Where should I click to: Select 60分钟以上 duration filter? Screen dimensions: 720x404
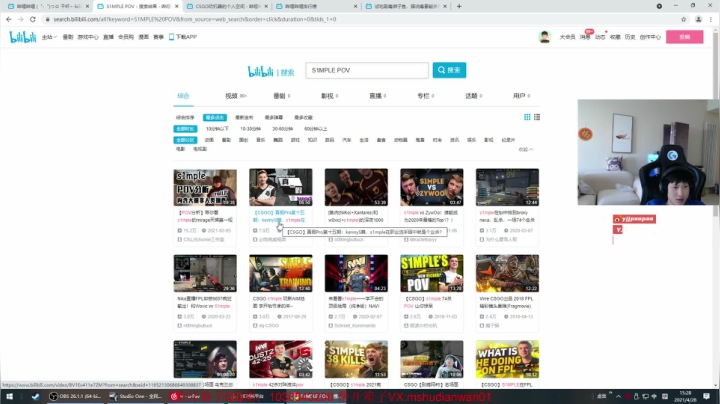point(315,129)
